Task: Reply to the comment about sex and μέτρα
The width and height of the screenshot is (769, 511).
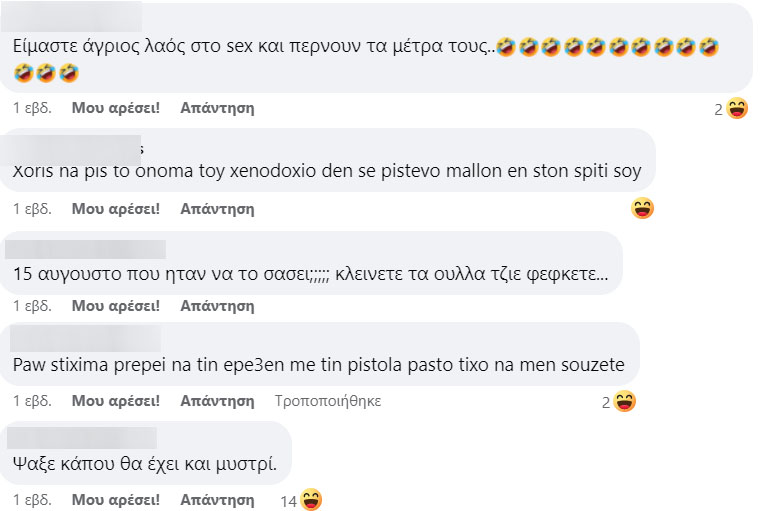Action: tap(217, 108)
